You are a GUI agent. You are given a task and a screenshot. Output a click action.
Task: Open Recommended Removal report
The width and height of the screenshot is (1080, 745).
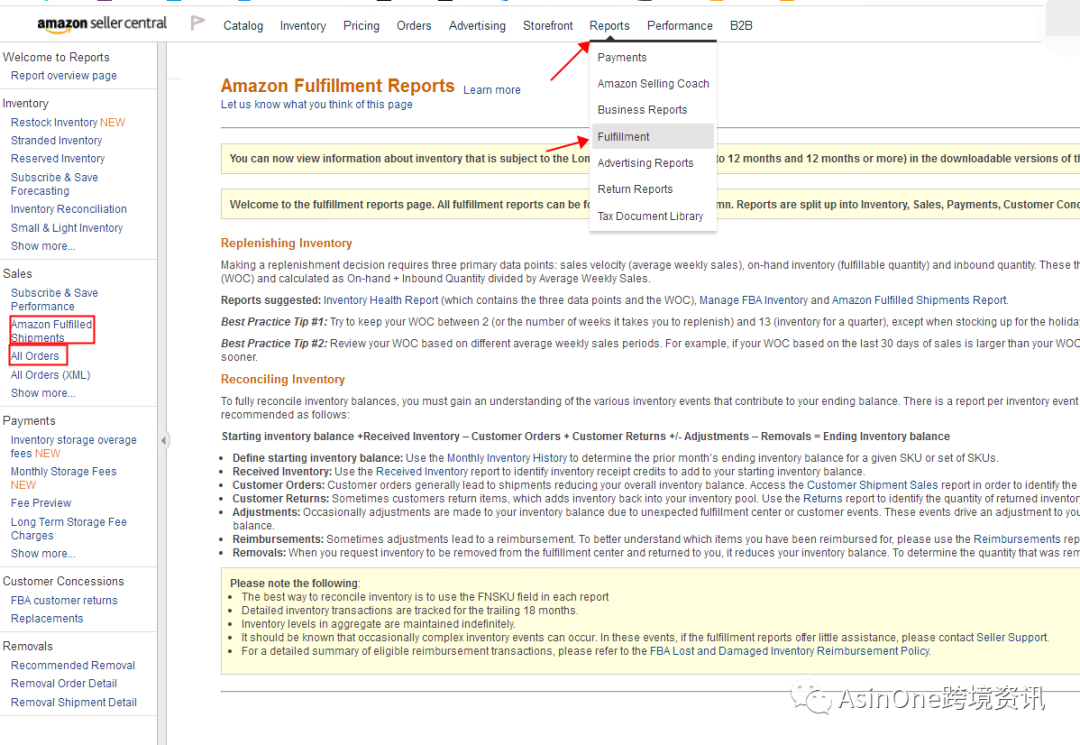[73, 665]
